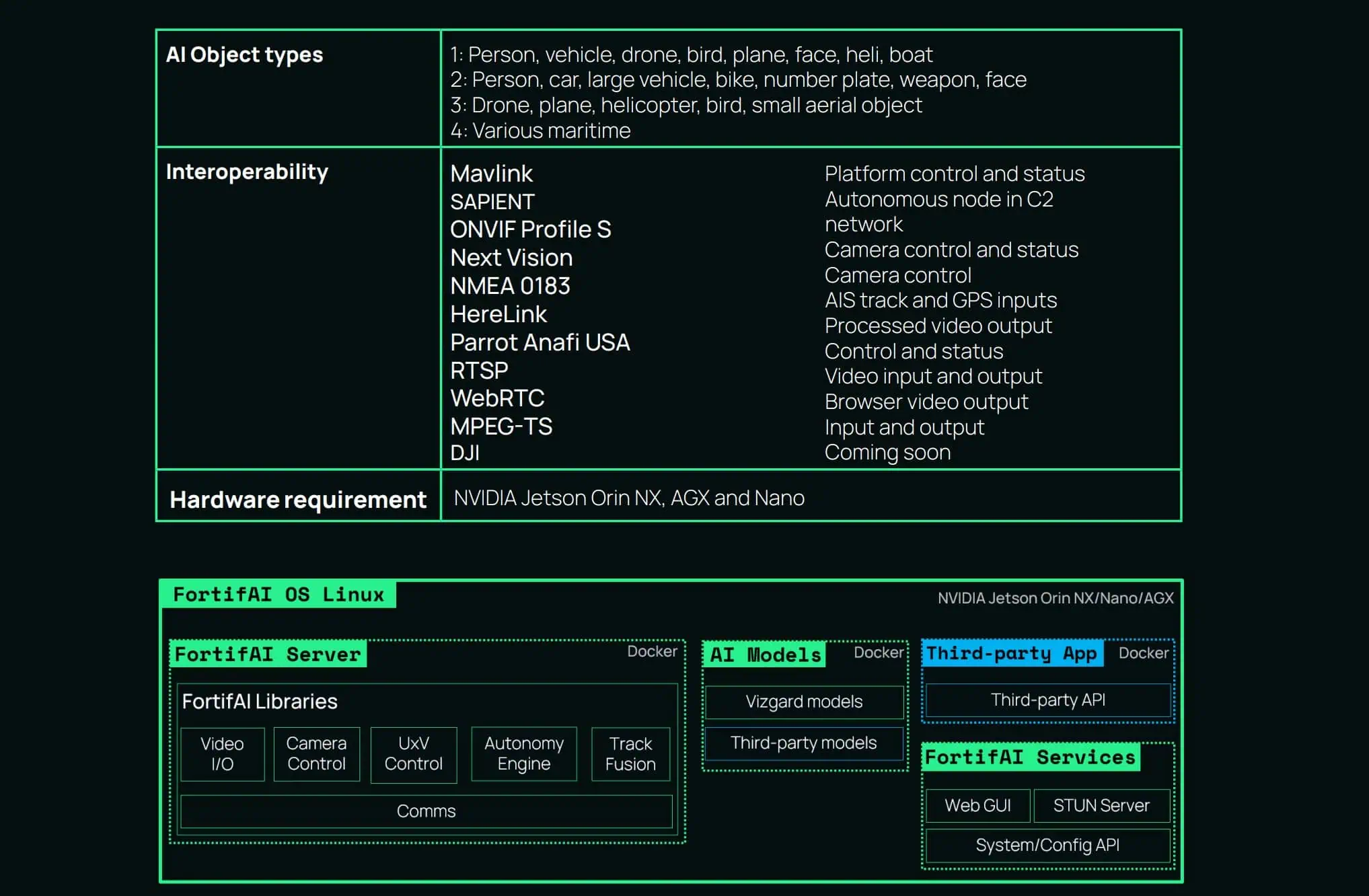Click the blue 'Third-party App' label

tap(1012, 653)
